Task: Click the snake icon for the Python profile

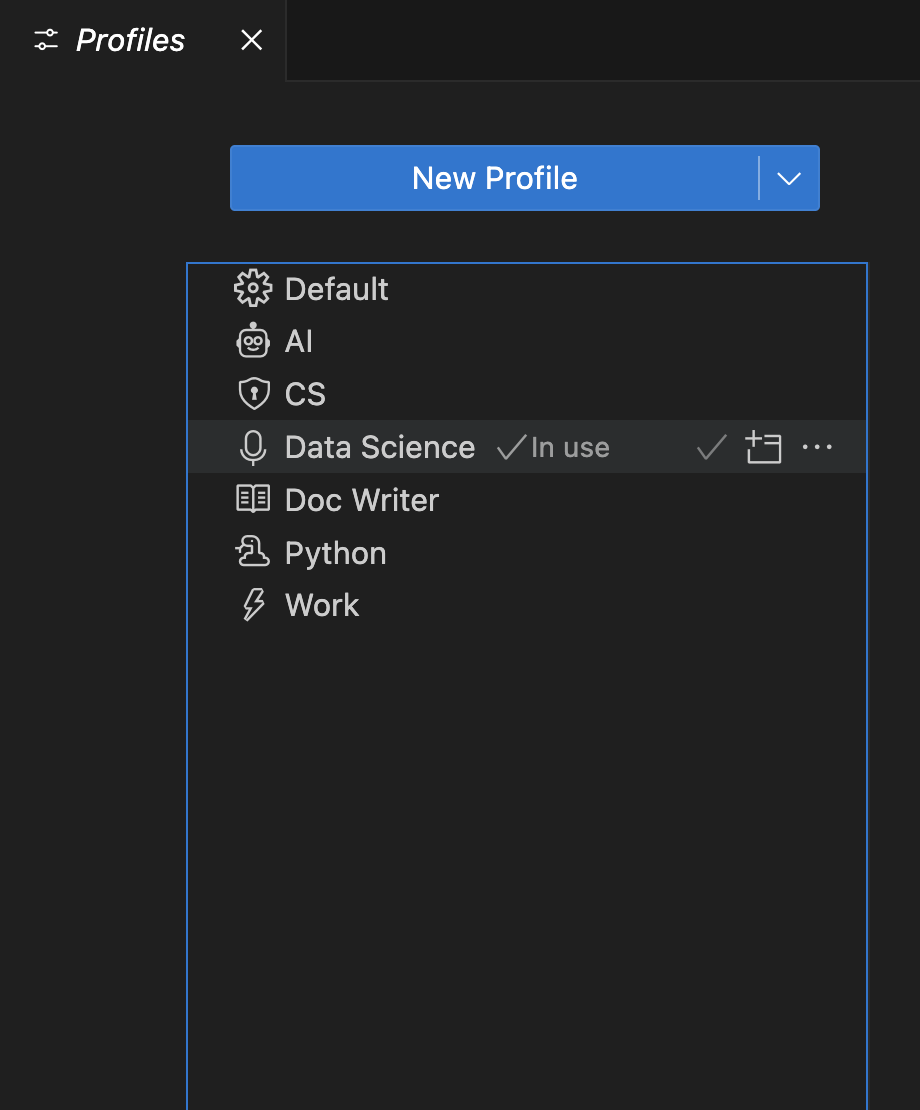Action: point(253,551)
